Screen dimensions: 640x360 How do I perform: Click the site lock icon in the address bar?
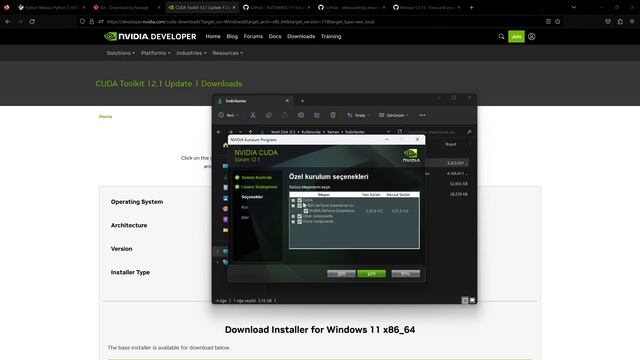pos(91,22)
